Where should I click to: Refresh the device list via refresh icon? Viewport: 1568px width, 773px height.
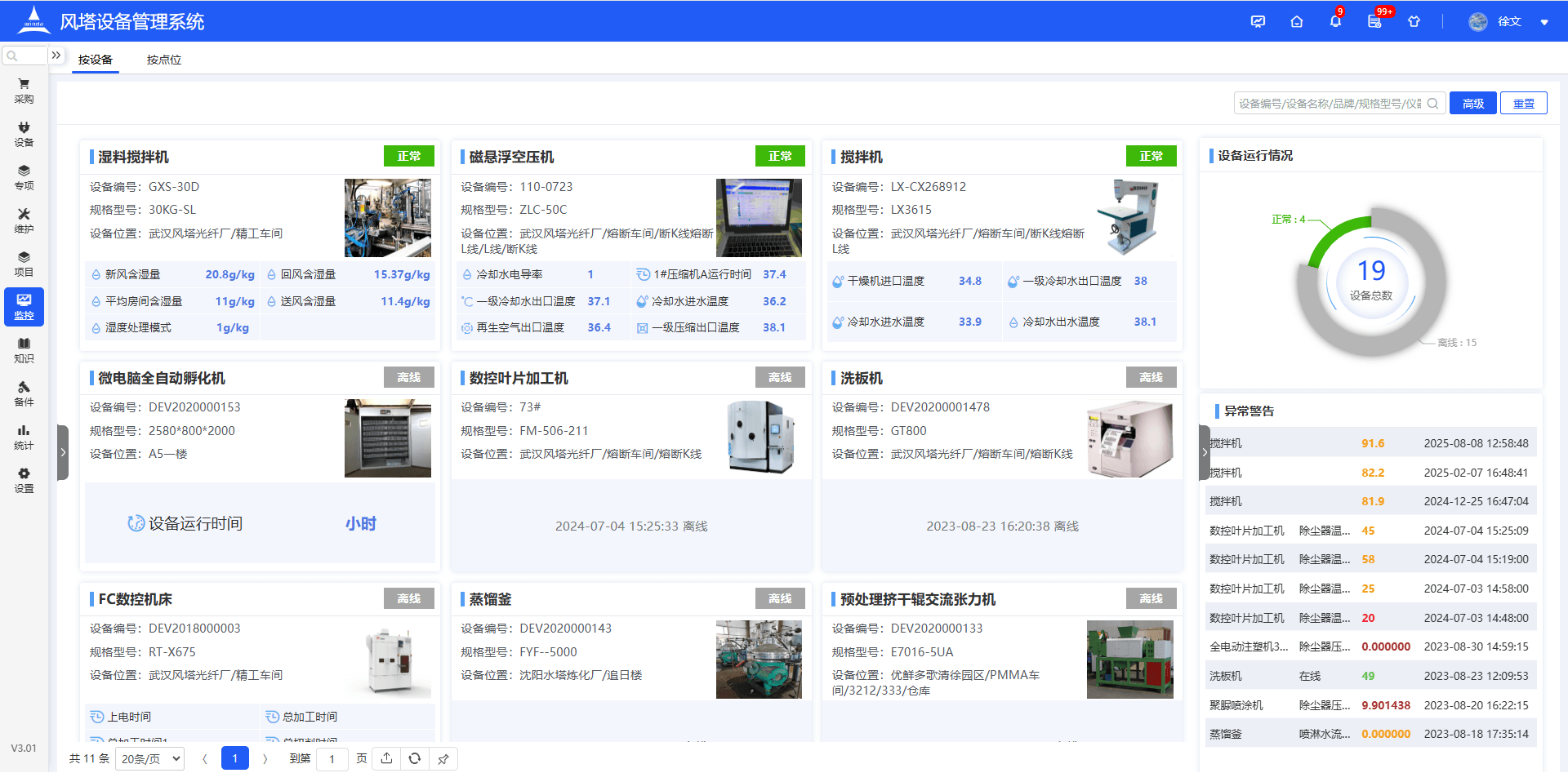(415, 758)
